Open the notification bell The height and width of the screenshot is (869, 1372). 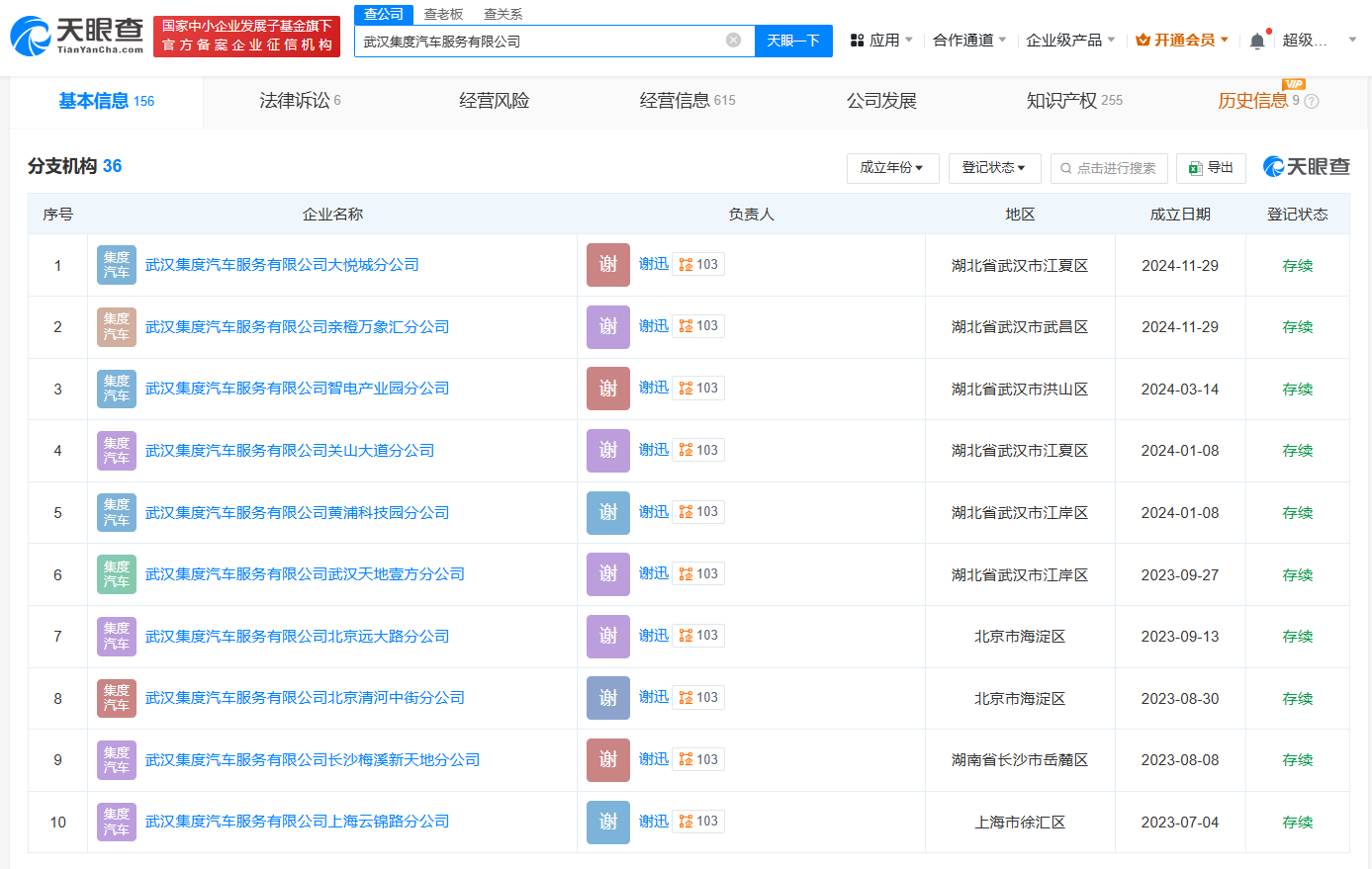1256,41
